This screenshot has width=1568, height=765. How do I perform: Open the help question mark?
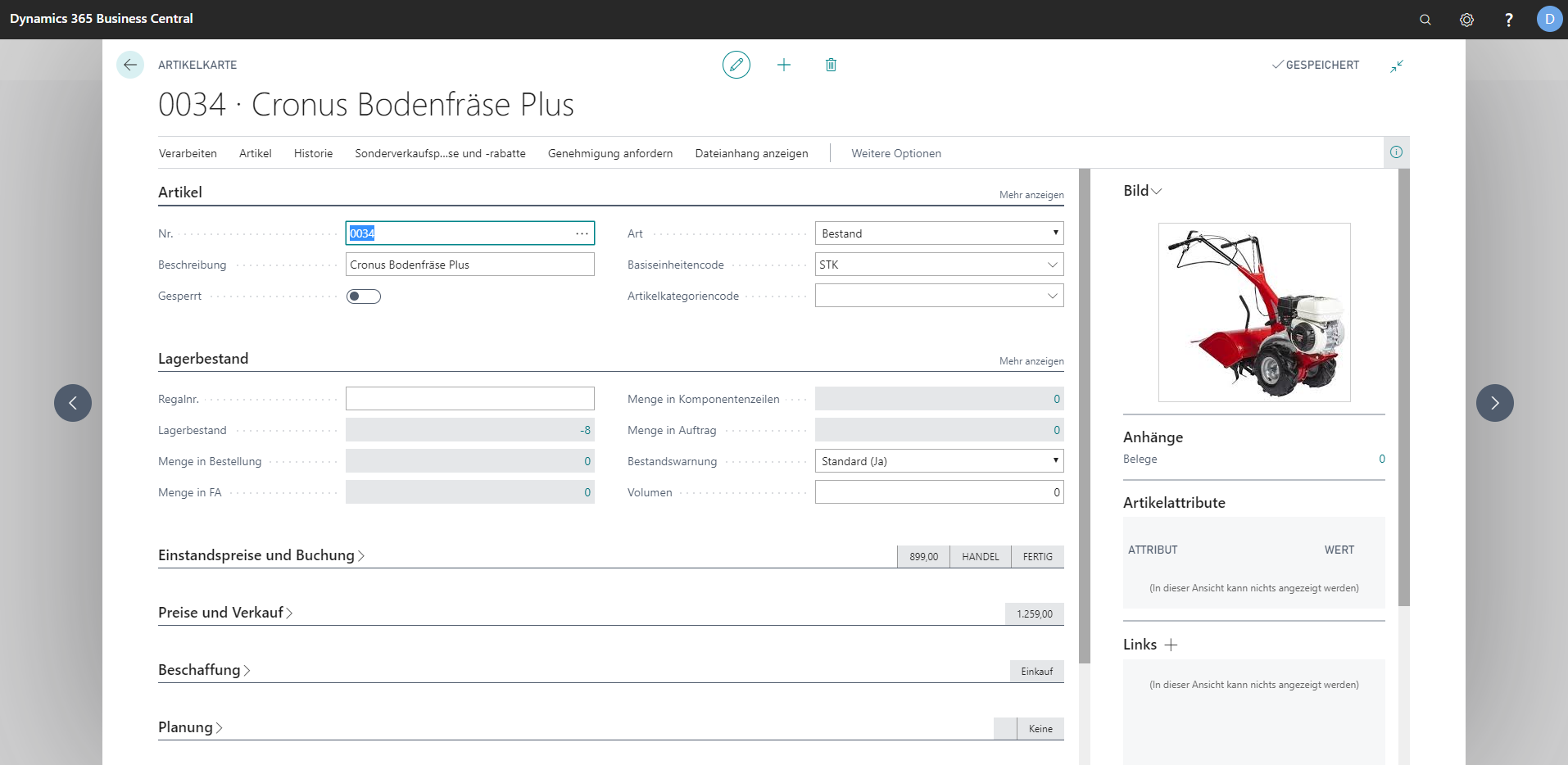point(1508,20)
